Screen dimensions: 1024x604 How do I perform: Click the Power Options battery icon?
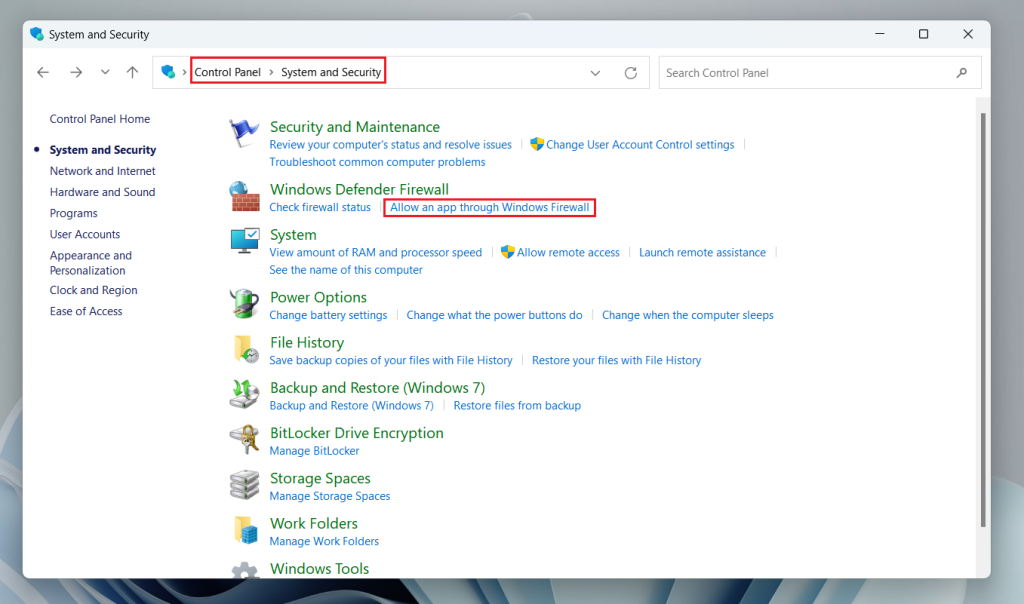pos(243,305)
